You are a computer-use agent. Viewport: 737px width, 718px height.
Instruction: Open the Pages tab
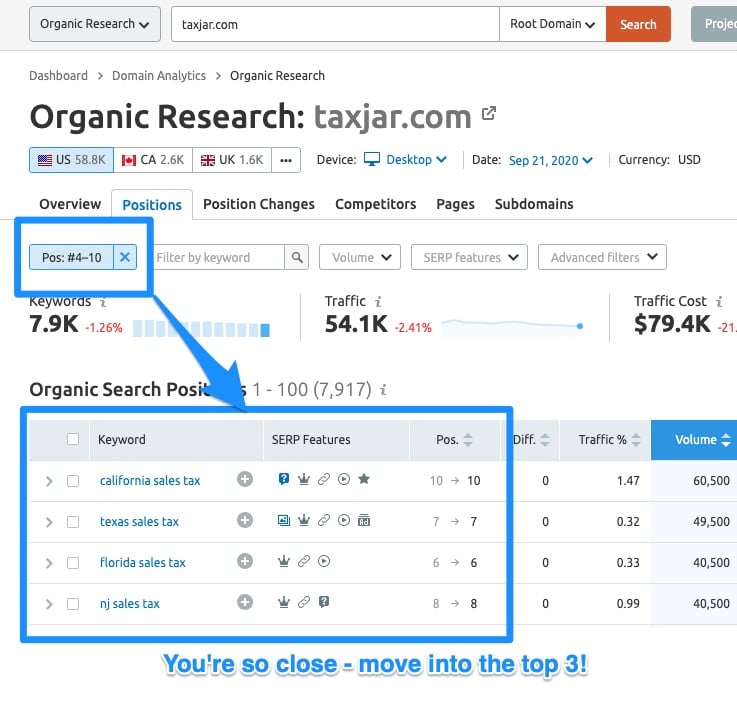tap(455, 204)
